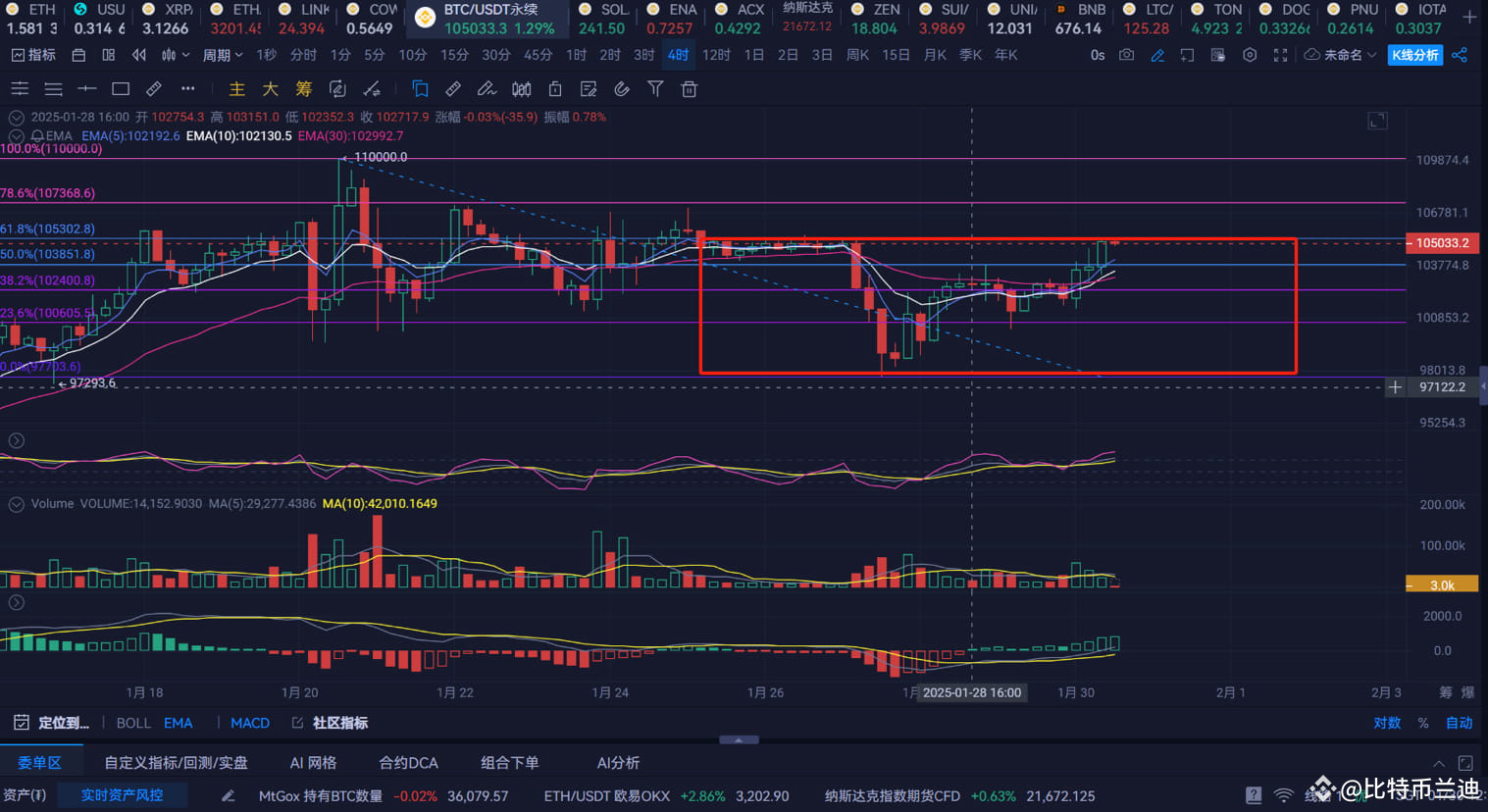The width and height of the screenshot is (1488, 812).
Task: Select the rectangle drawing tool
Action: point(121,89)
